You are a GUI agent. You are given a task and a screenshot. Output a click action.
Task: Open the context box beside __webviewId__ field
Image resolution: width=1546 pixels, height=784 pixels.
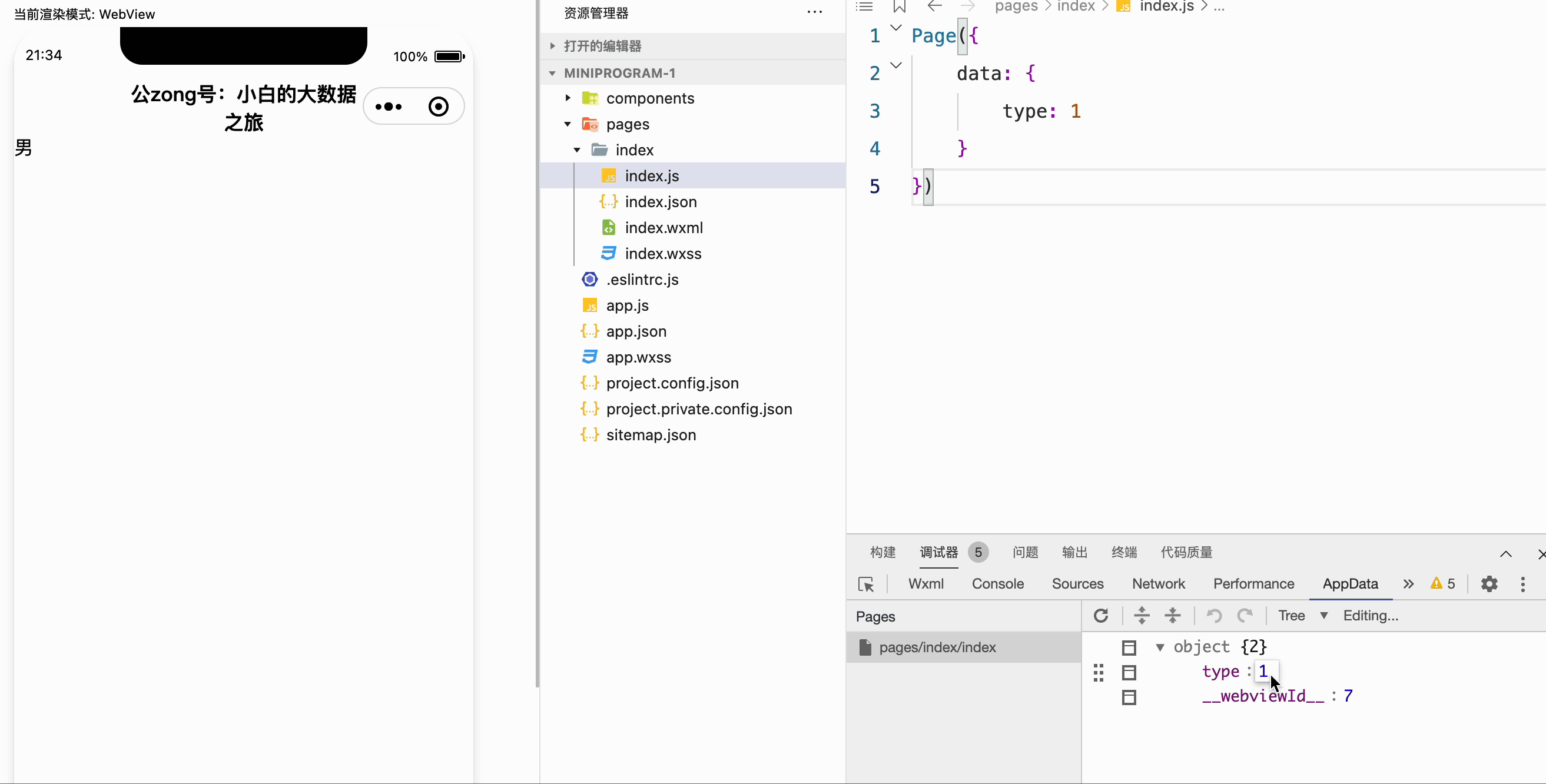1129,697
